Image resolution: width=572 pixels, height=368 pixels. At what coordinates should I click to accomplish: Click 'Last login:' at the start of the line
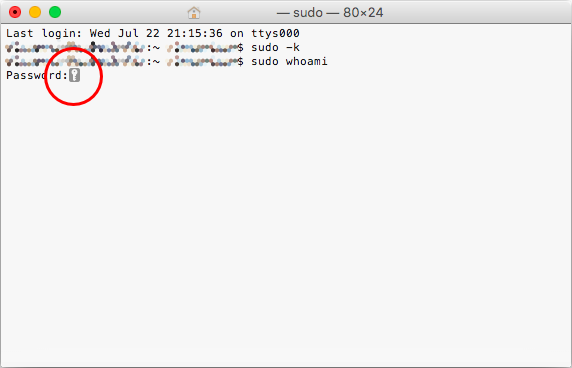(44, 33)
